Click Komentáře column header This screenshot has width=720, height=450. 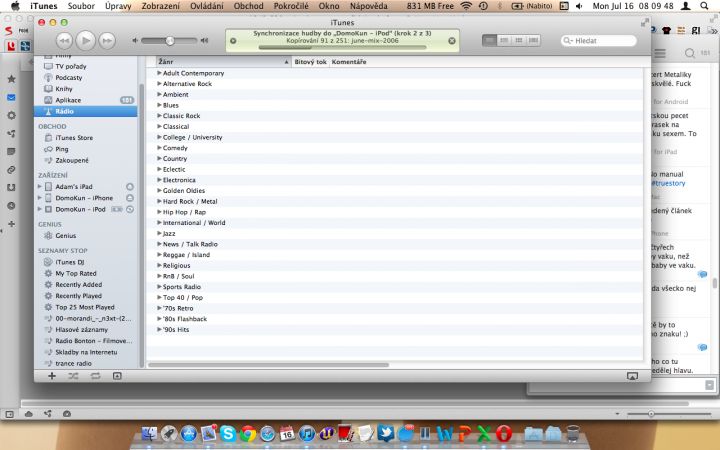(349, 62)
